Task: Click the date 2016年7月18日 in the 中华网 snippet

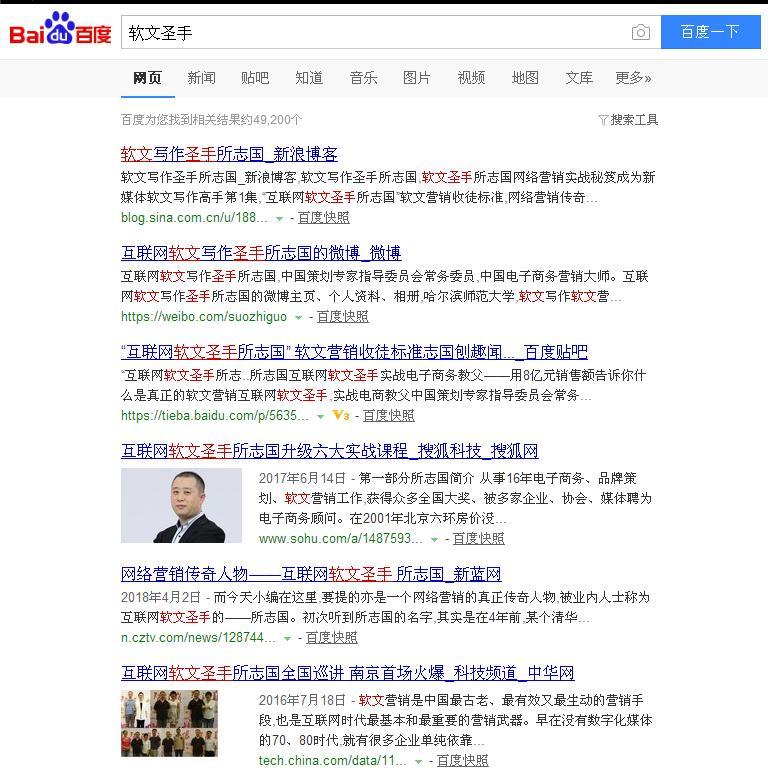Action: pos(302,701)
